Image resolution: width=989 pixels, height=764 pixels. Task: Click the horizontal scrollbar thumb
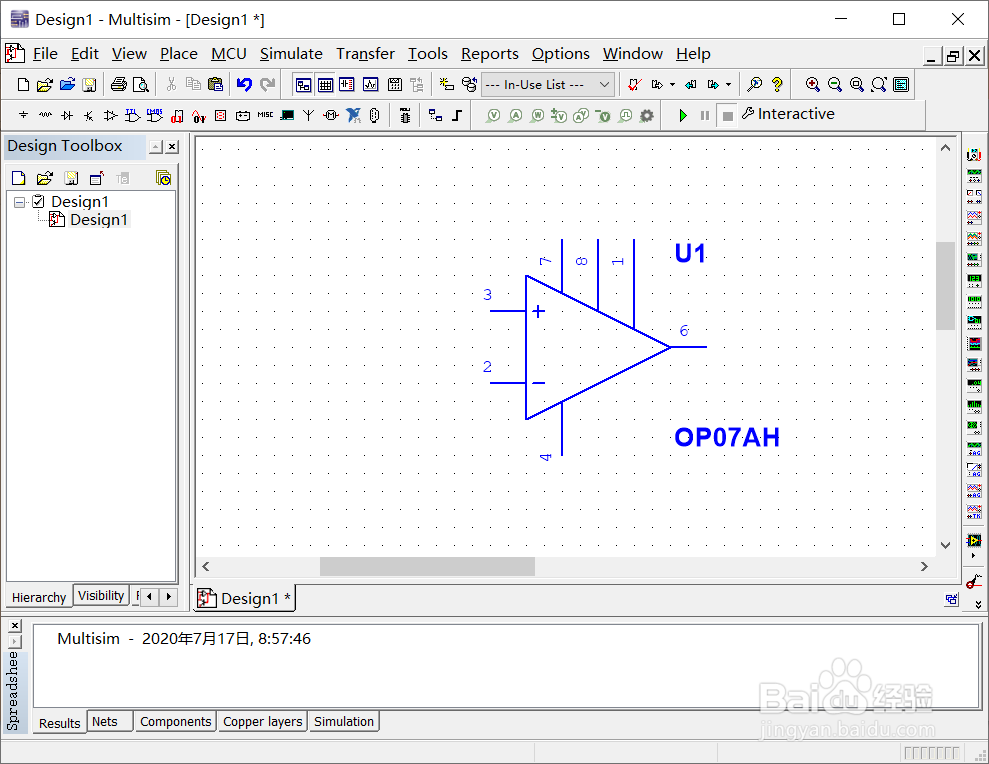point(427,567)
